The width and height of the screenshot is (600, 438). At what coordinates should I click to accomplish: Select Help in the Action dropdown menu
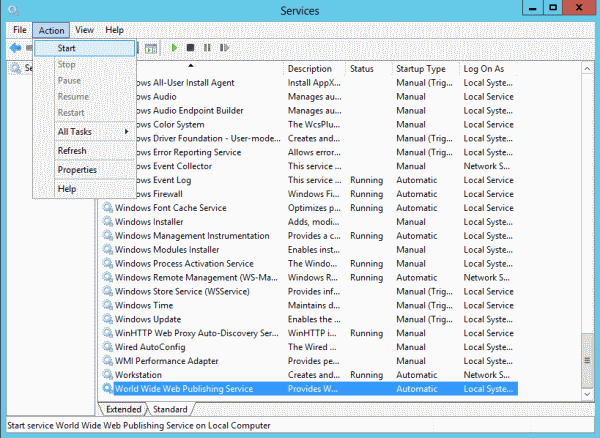click(x=84, y=189)
